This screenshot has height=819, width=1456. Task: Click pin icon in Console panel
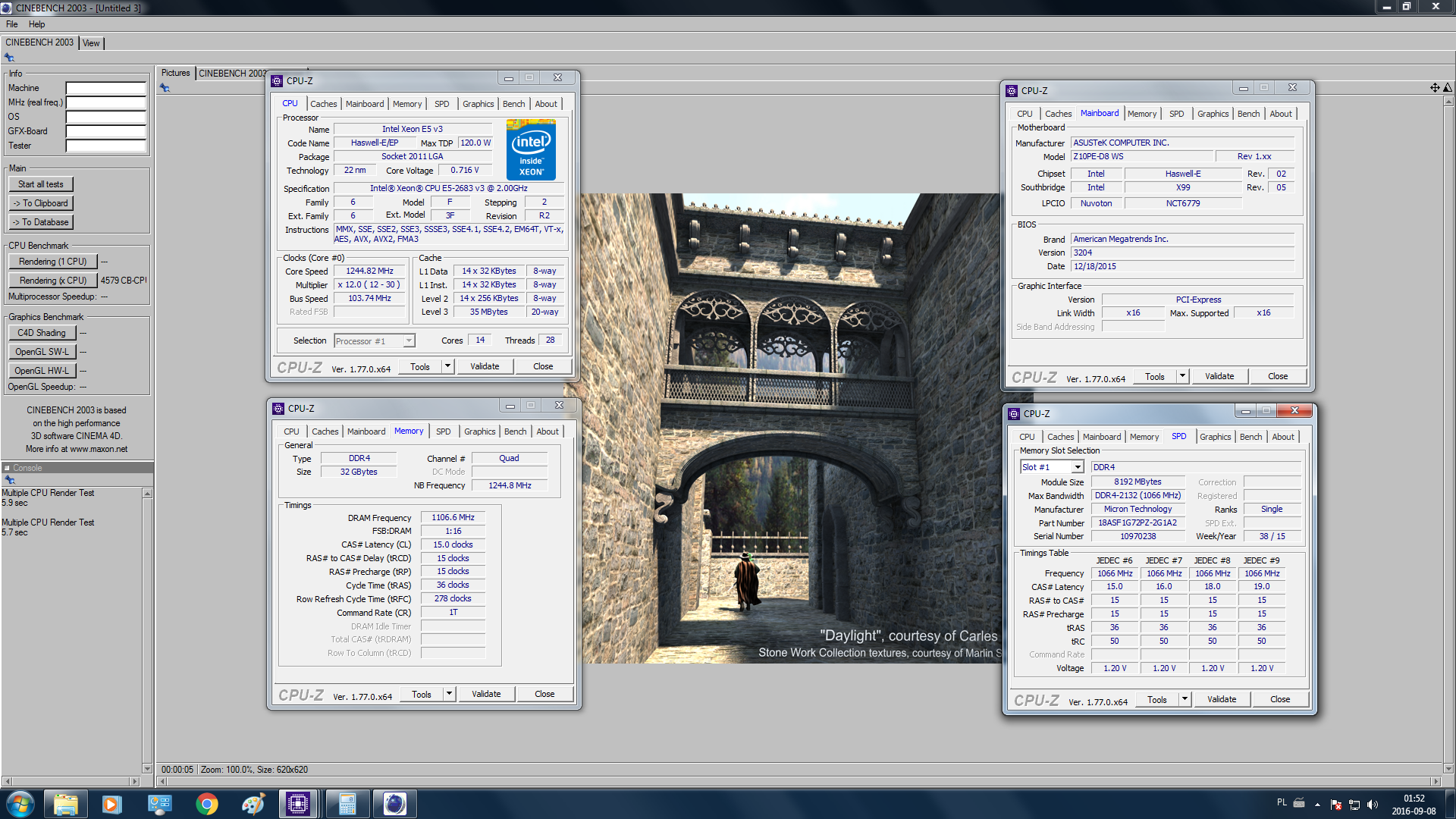[10, 480]
